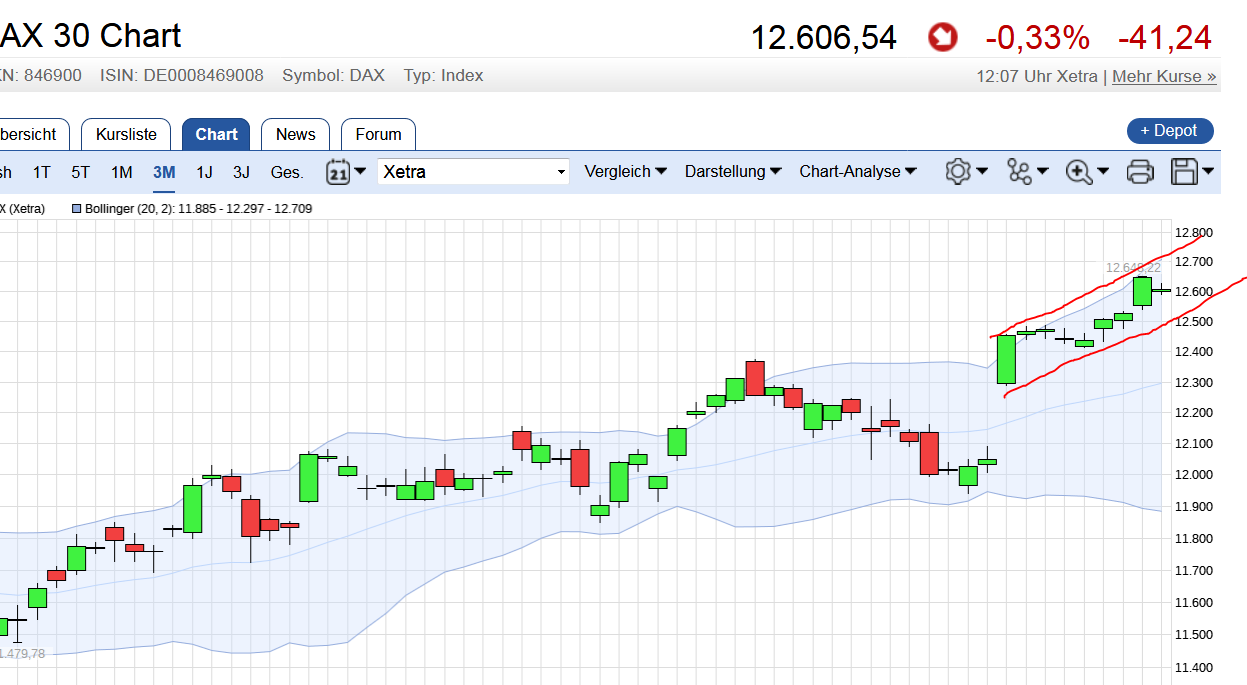Follow the Mehr Kurse link

(x=1164, y=76)
